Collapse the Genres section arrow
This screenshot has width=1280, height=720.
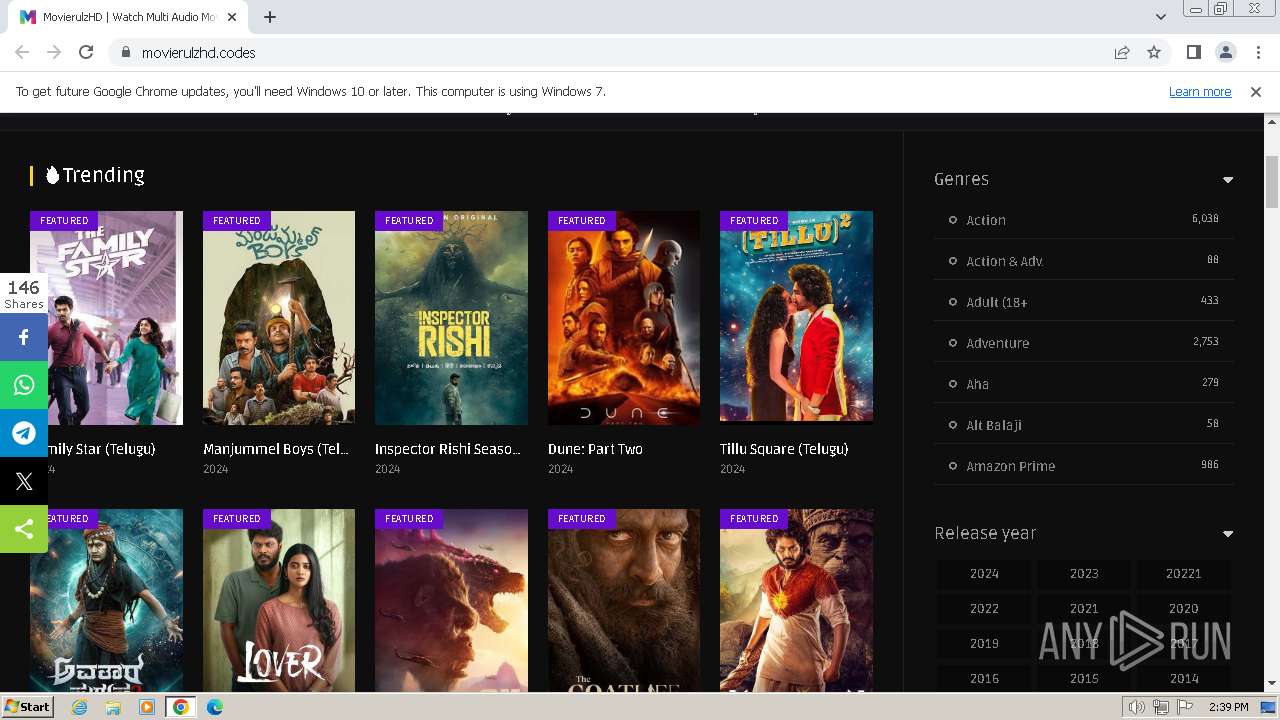[1228, 180]
